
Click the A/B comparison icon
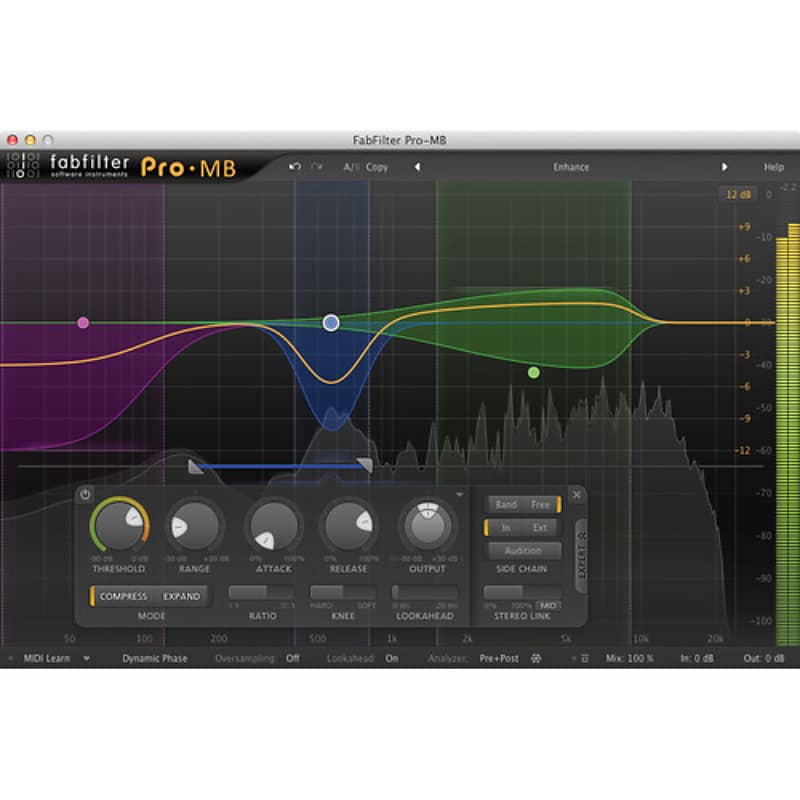point(348,167)
